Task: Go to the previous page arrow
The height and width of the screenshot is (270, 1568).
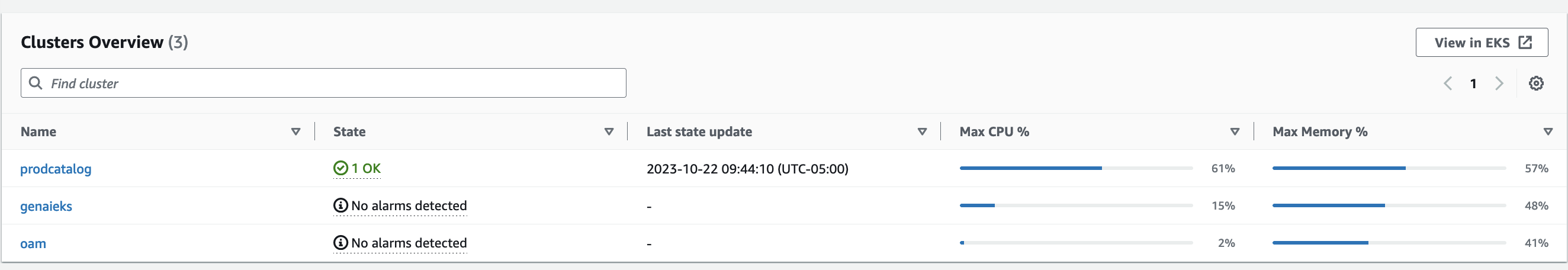Action: pyautogui.click(x=1448, y=83)
